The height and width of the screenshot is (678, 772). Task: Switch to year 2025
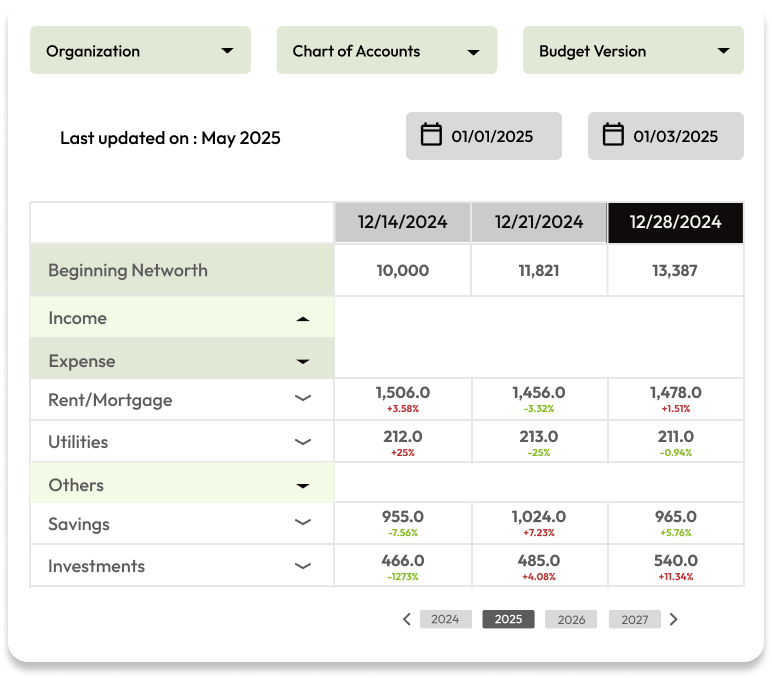[x=508, y=619]
